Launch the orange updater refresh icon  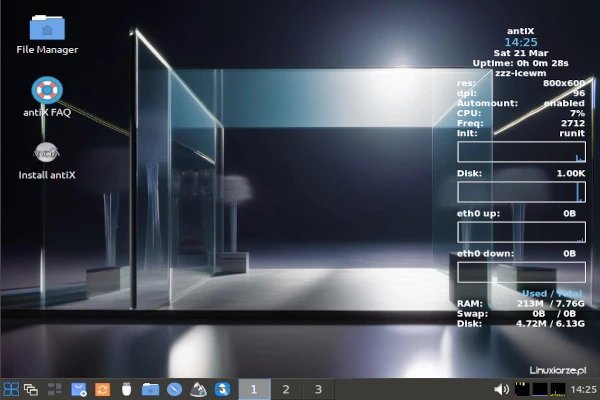point(103,389)
